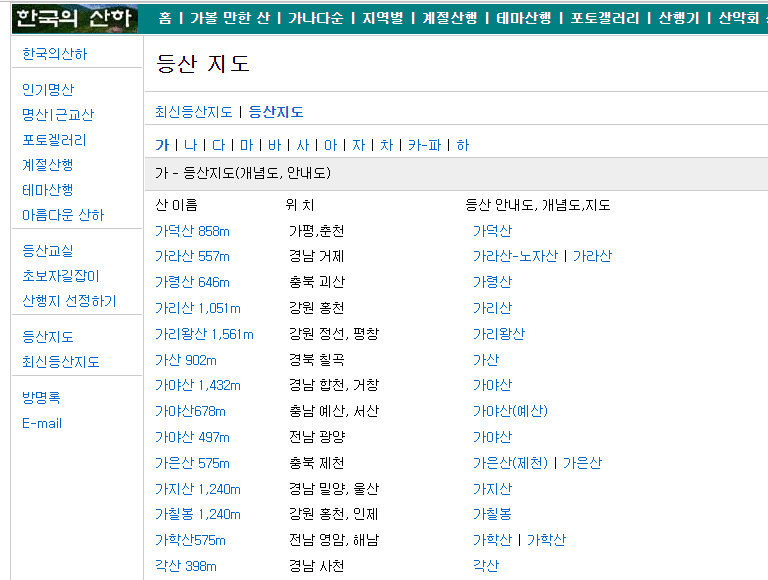The image size is (768, 580).
Task: Open 아름다운 산하 in the left sidebar
Action: [x=63, y=215]
